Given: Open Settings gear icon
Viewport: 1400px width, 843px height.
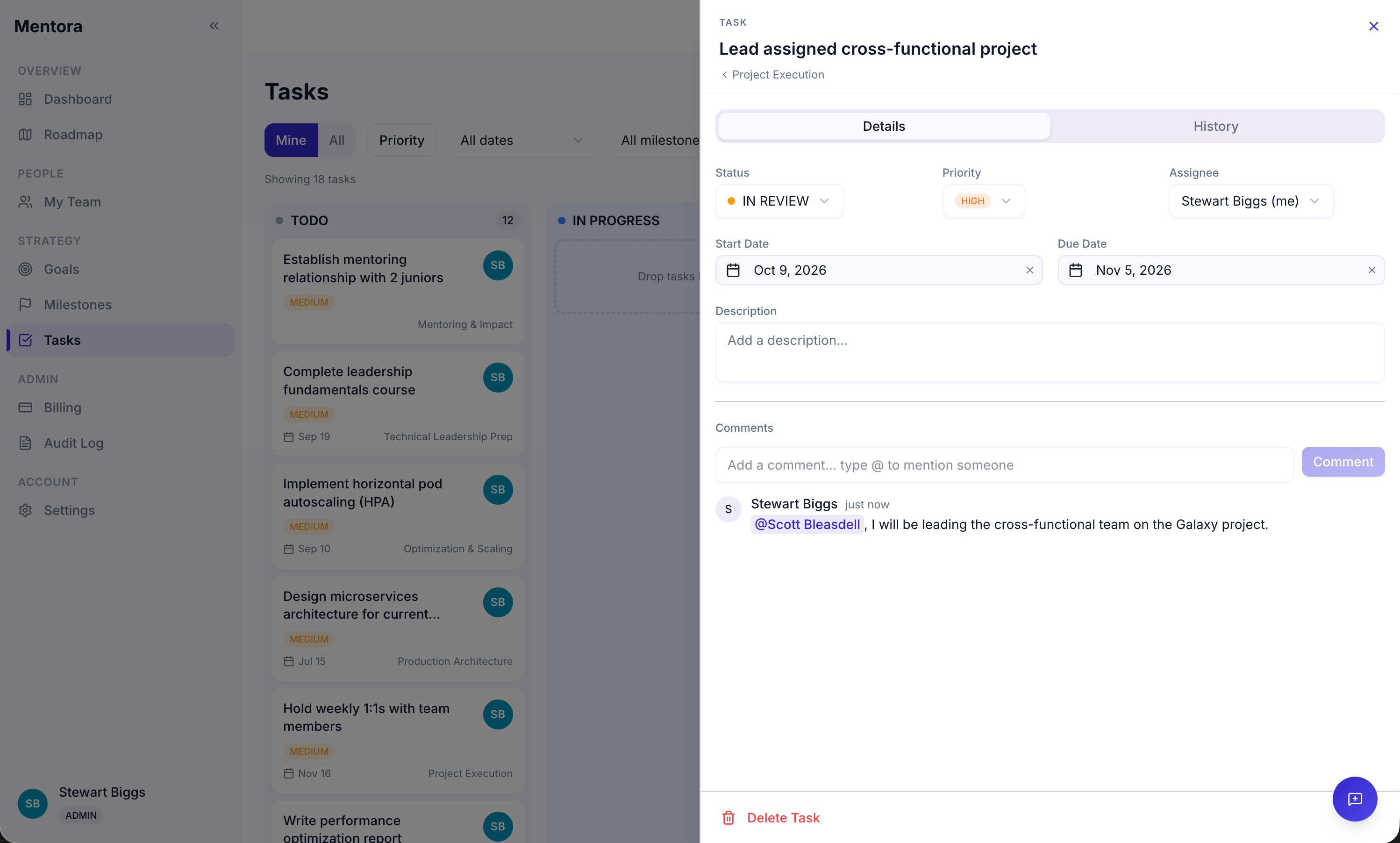Looking at the screenshot, I should coord(25,510).
